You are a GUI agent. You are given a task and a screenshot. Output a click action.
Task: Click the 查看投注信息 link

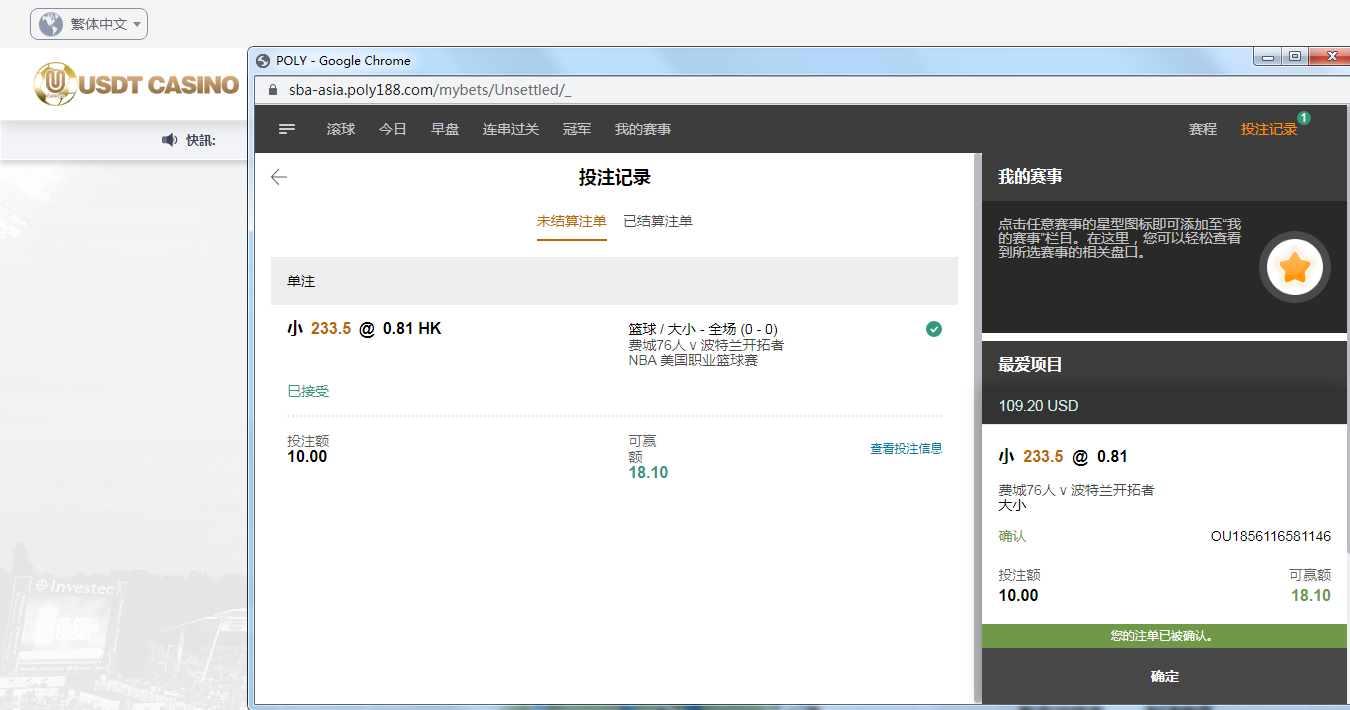coord(906,449)
